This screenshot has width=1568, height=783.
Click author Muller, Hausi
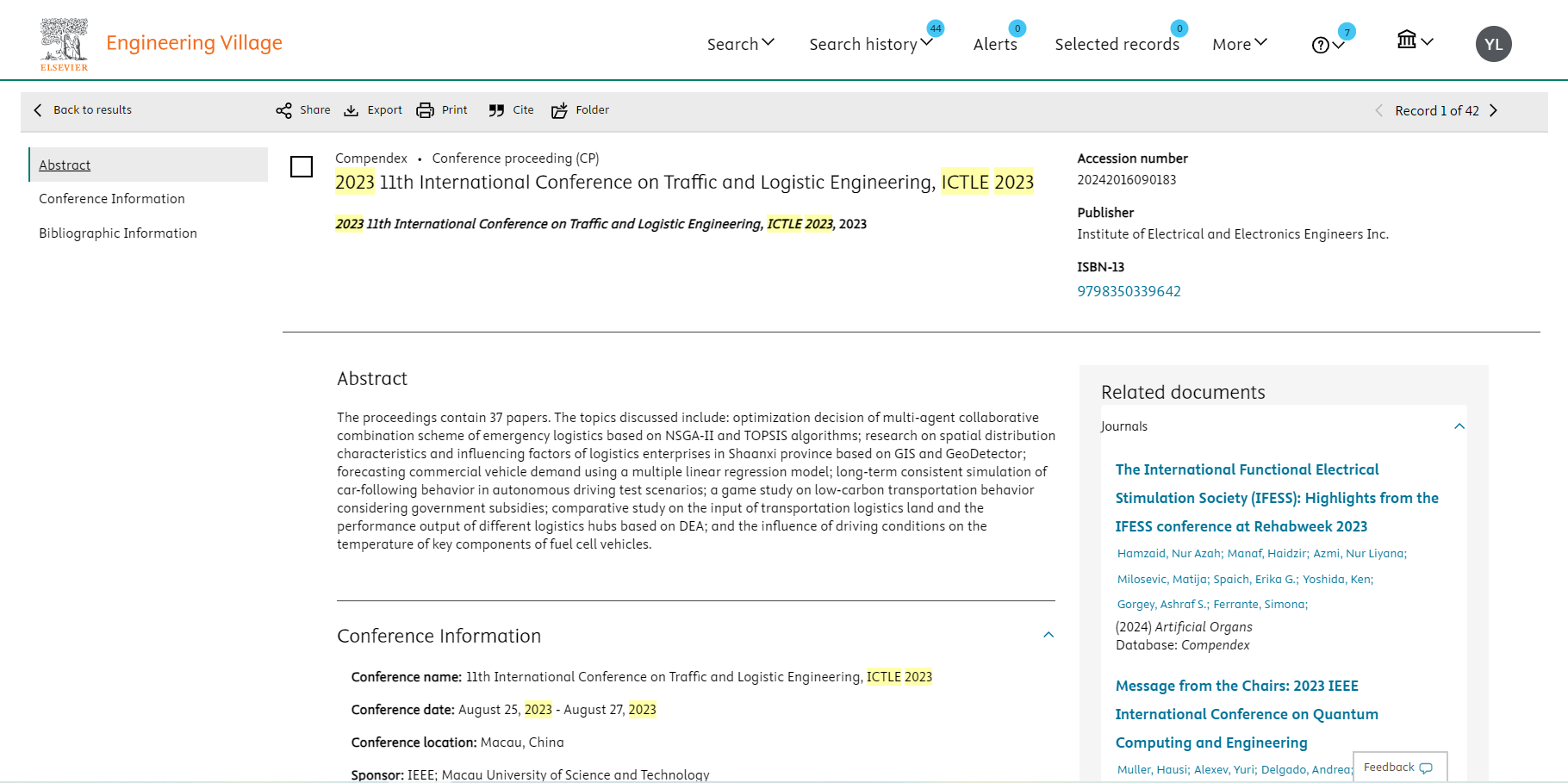[1154, 770]
